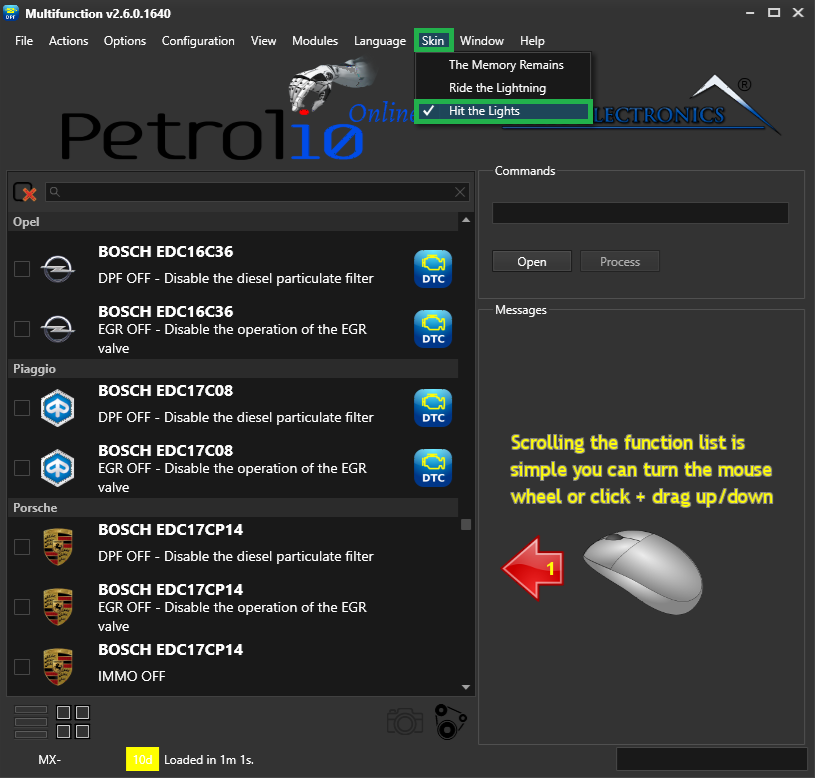Click the Open button
Viewport: 815px width, 778px height.
tap(532, 261)
